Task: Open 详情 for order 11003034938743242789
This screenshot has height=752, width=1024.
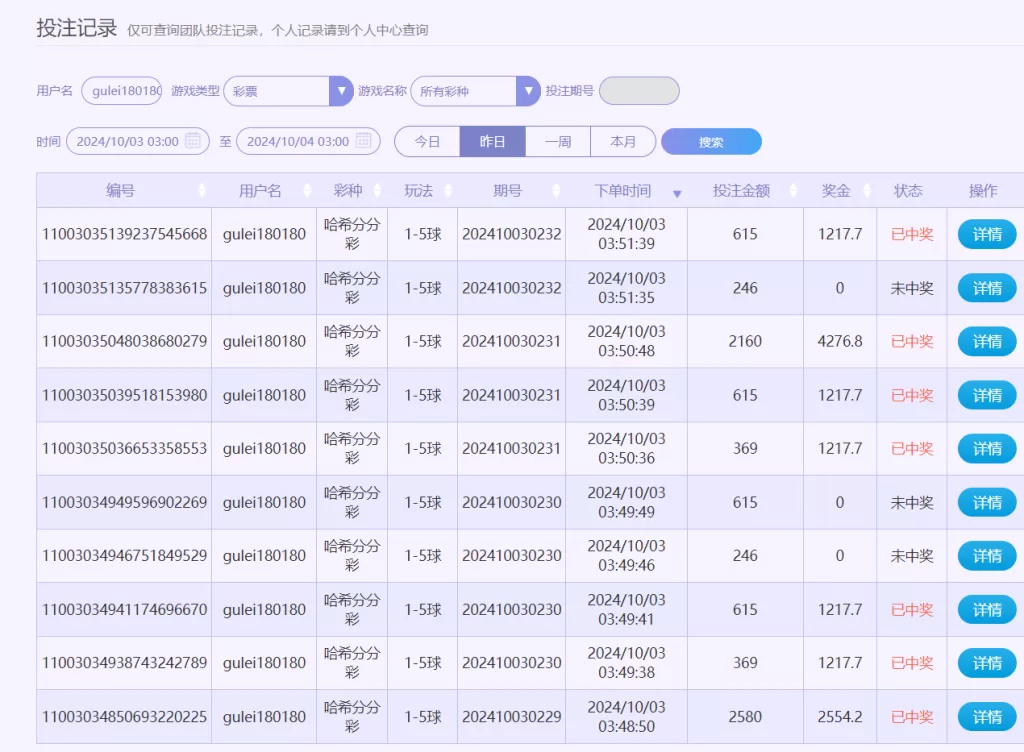Action: pyautogui.click(x=987, y=663)
